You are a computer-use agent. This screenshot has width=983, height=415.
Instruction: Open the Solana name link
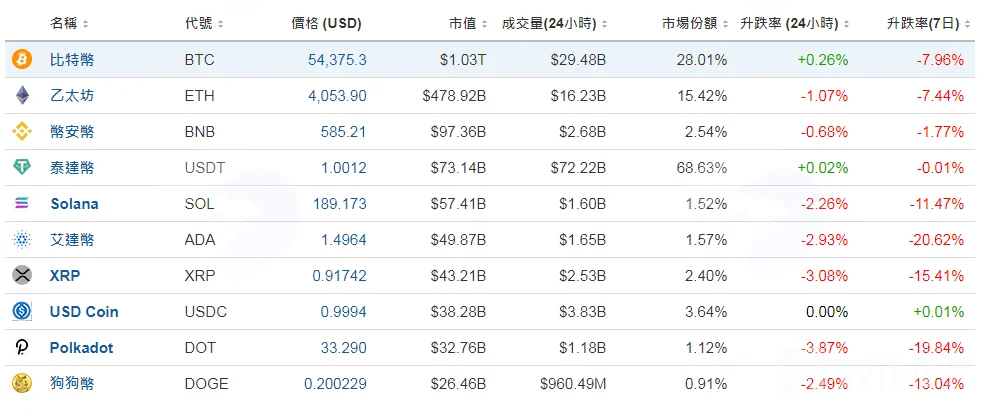pos(74,204)
